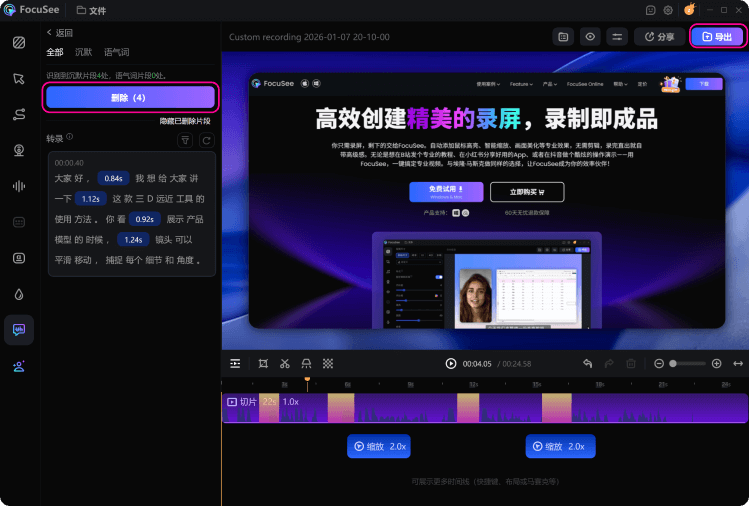Screen dimensions: 749x506
Task: Select the 1.24s silence chip
Action: (x=133, y=240)
